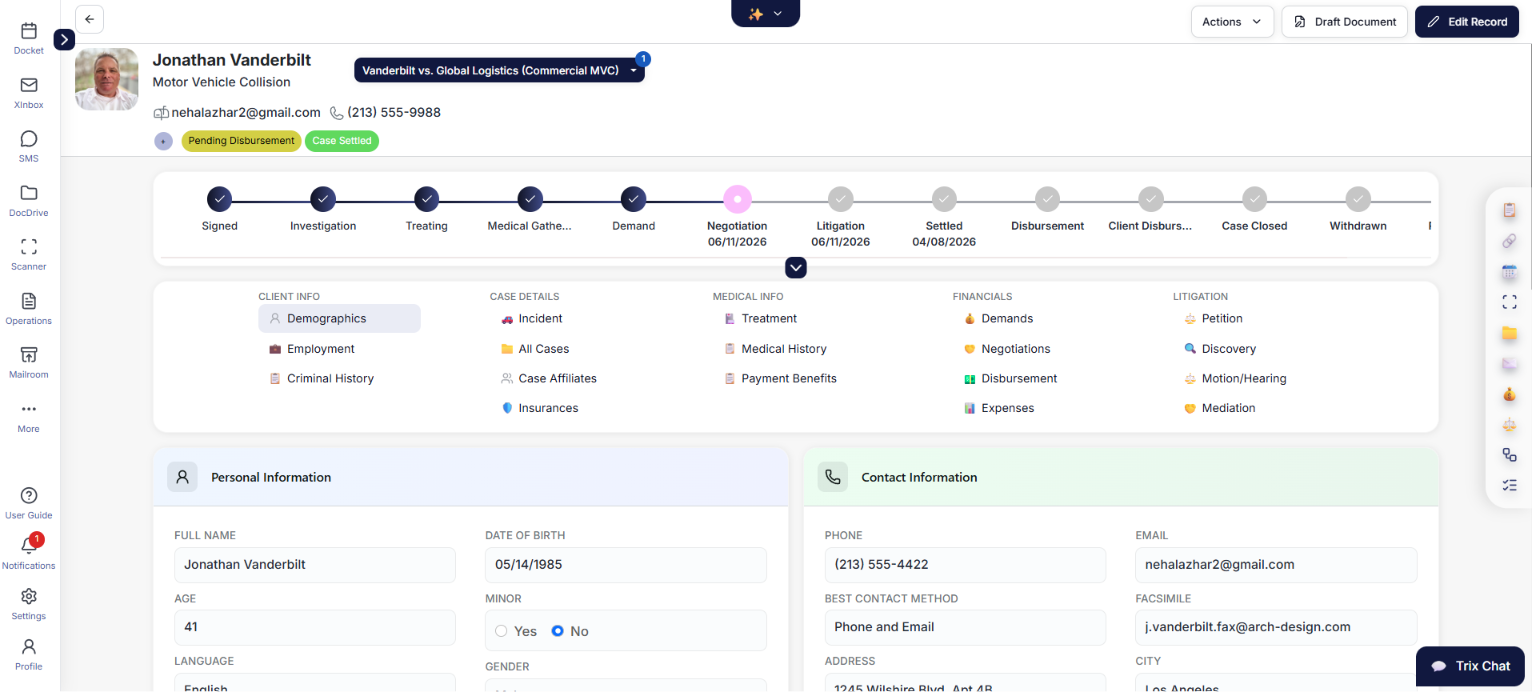
Task: Click clipboard icon in right quick panel
Action: [1509, 211]
